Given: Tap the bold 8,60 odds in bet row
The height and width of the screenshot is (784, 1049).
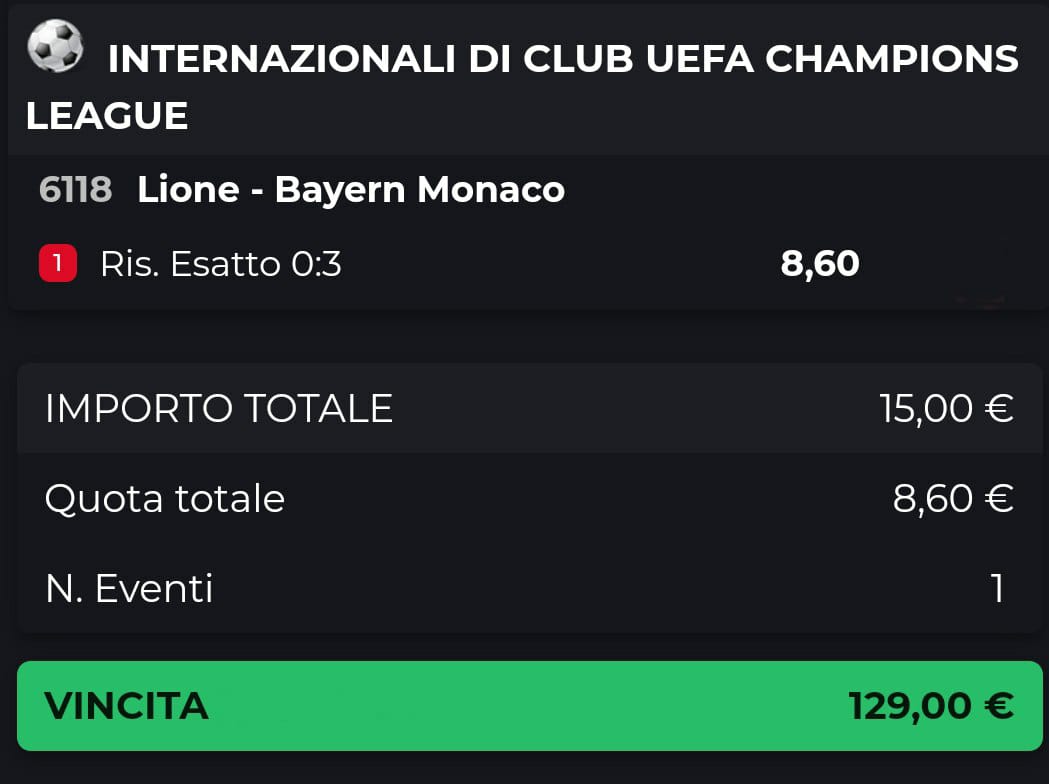Looking at the screenshot, I should [819, 264].
